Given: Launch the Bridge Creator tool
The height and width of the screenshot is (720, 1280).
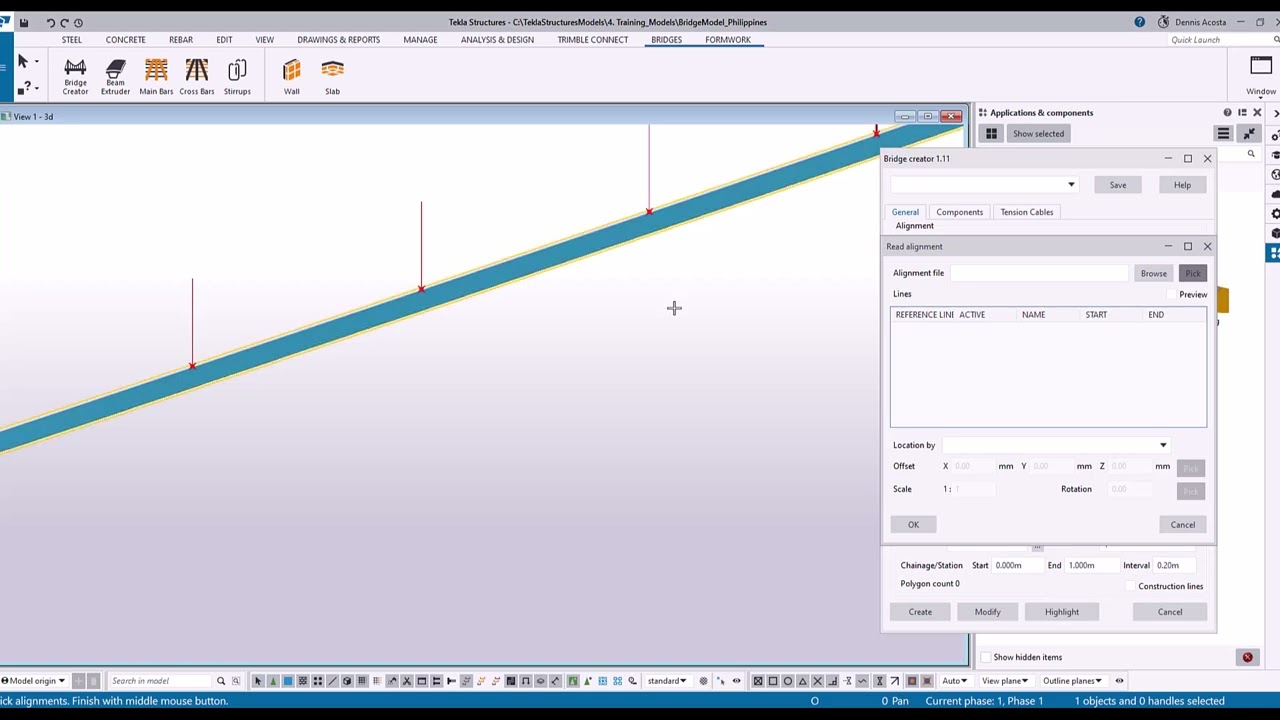Looking at the screenshot, I should [x=75, y=77].
